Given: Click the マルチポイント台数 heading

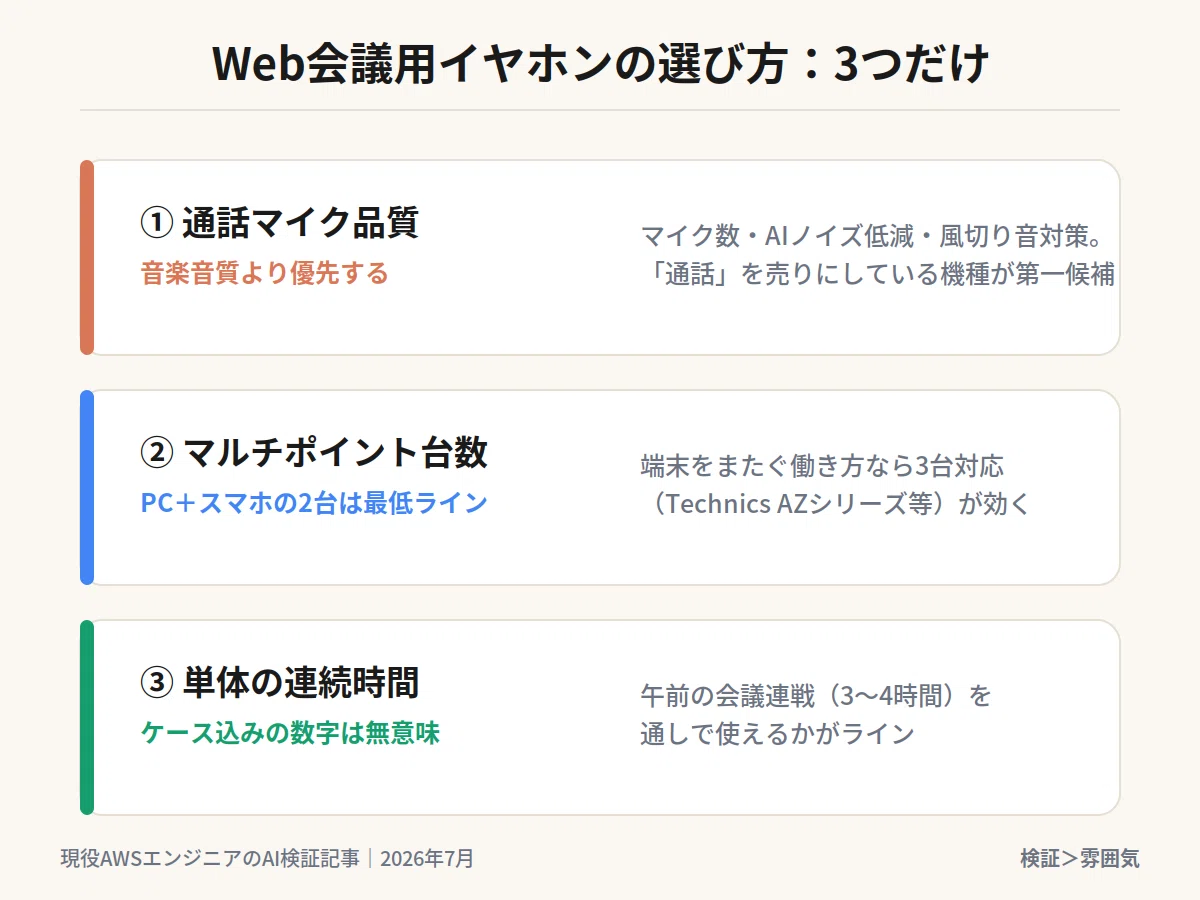Looking at the screenshot, I should coord(335,453).
